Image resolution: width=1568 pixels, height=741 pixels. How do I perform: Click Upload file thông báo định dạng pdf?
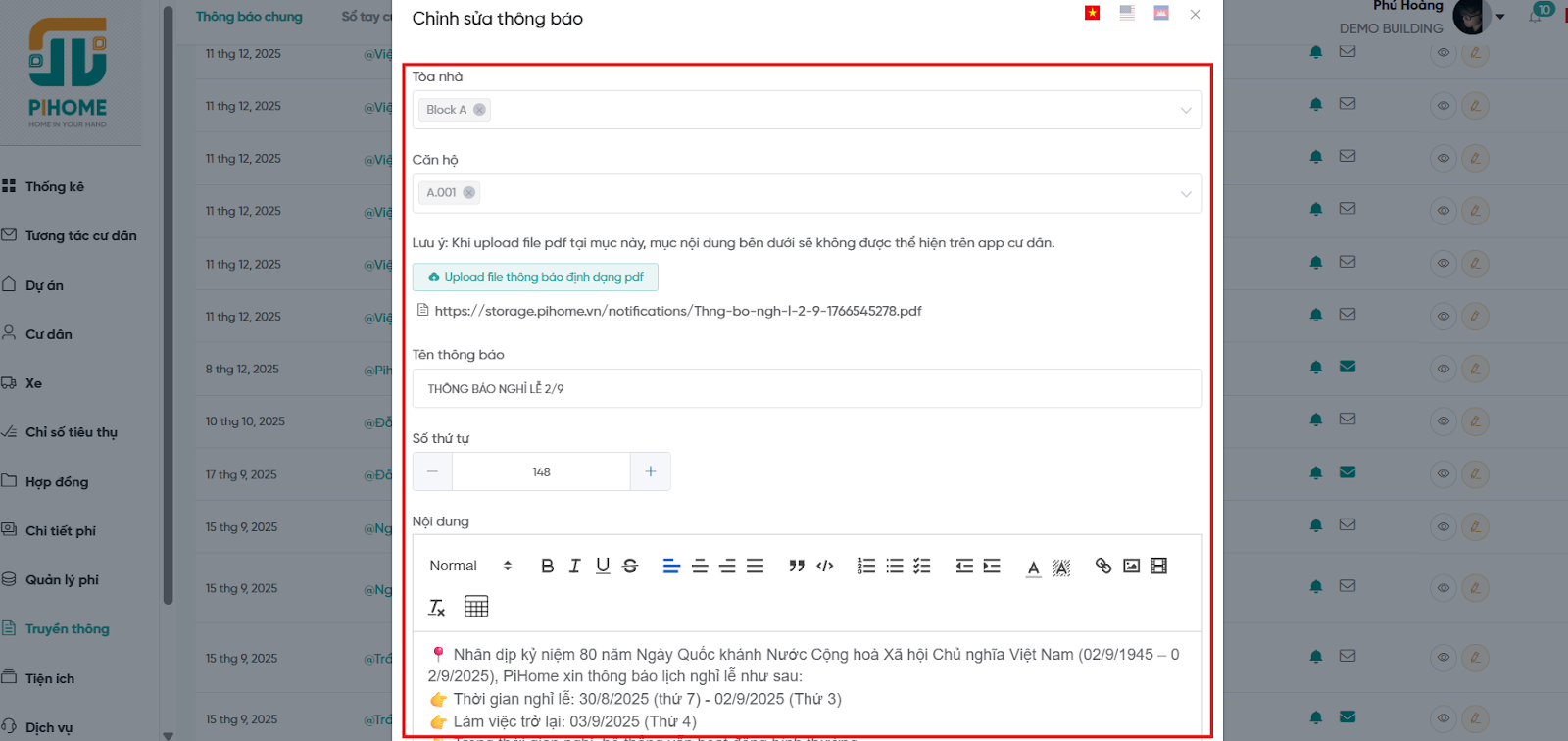click(x=535, y=277)
